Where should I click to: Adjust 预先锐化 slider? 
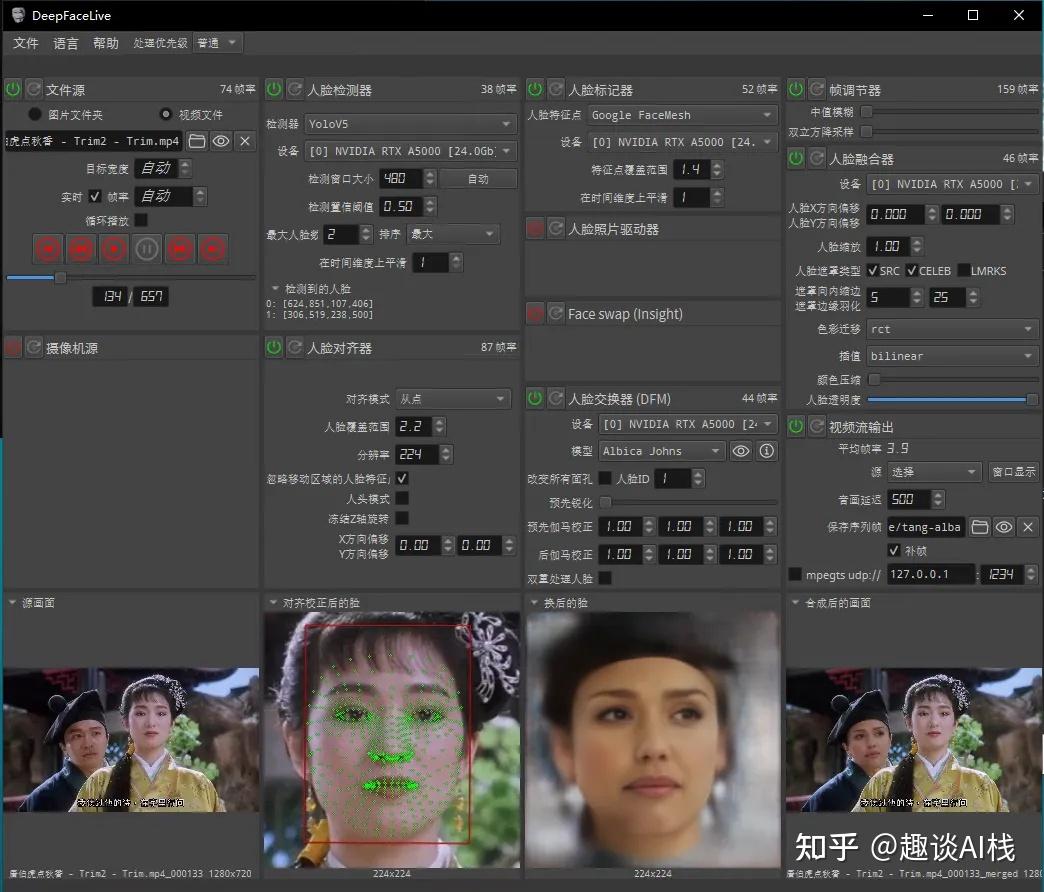(689, 502)
